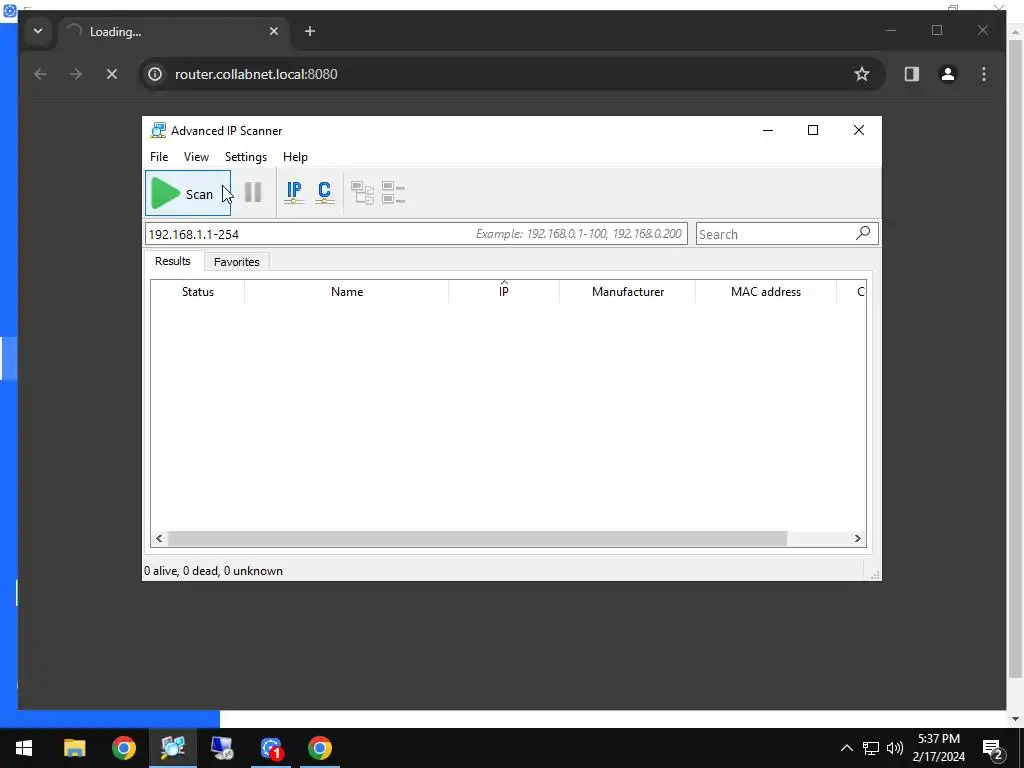Click the first Chrome taskbar icon
Image resolution: width=1024 pixels, height=768 pixels.
pyautogui.click(x=123, y=748)
